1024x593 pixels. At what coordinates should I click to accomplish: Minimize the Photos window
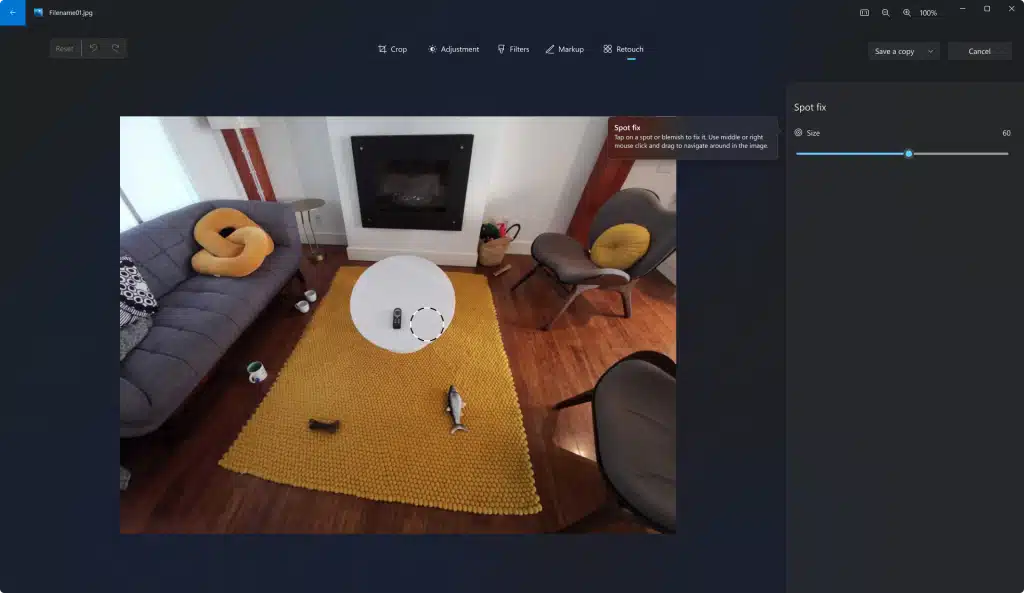[963, 9]
